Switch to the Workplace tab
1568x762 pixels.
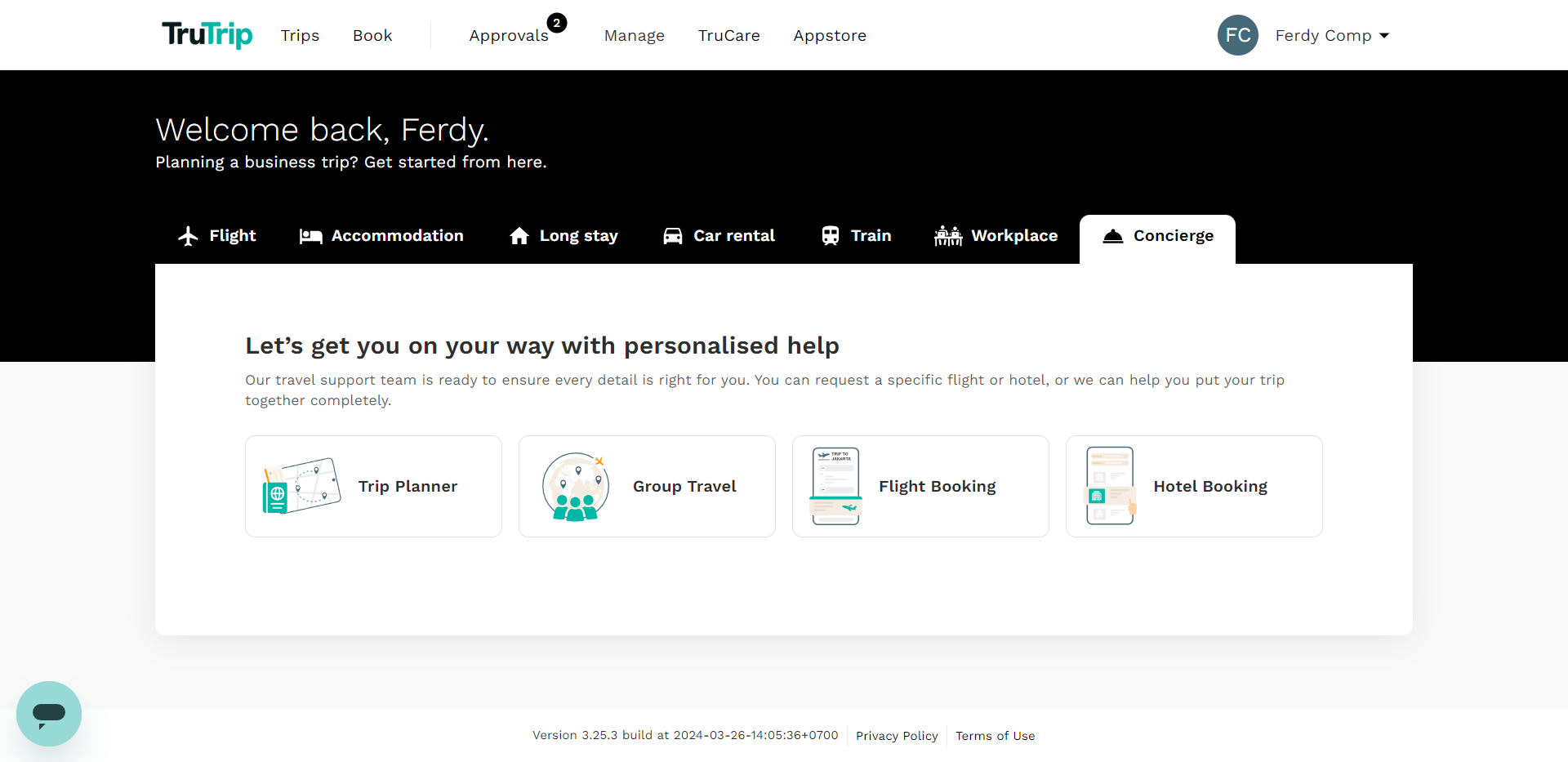tap(996, 236)
